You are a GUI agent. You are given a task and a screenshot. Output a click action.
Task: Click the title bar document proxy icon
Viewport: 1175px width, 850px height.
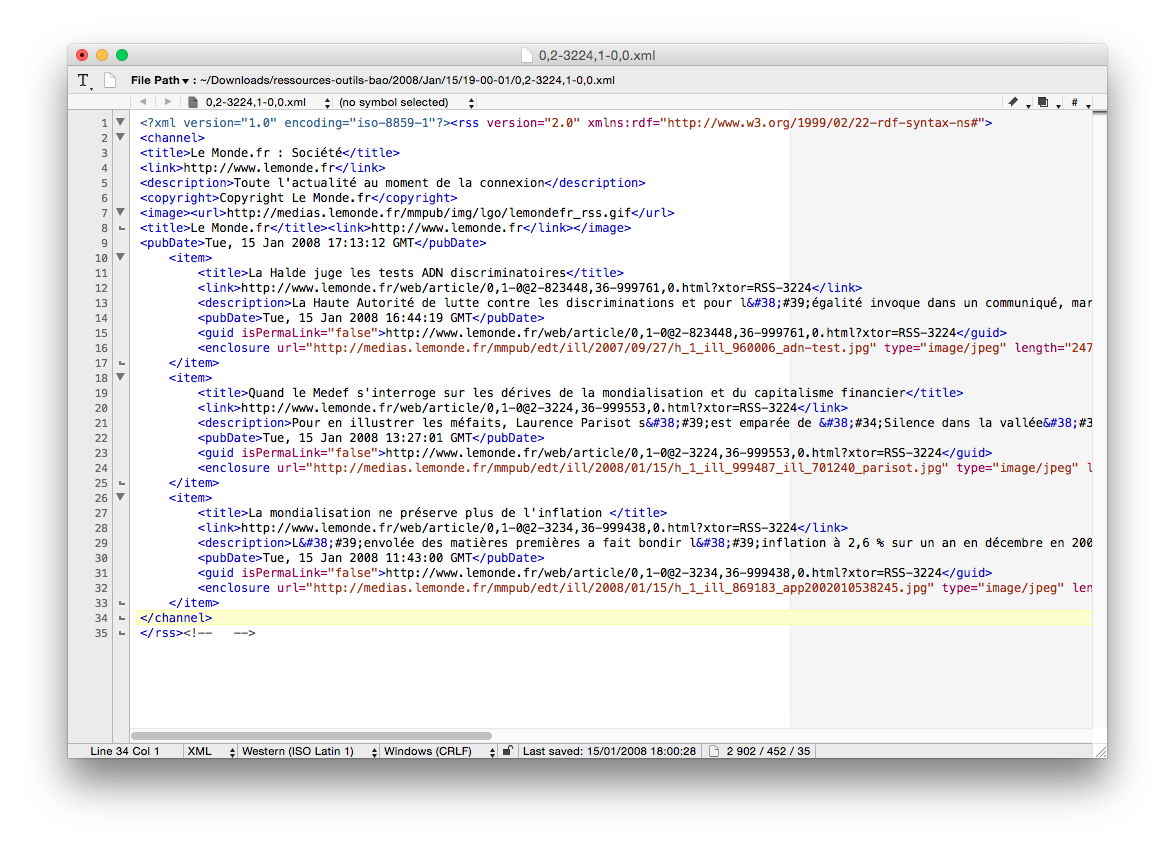527,55
